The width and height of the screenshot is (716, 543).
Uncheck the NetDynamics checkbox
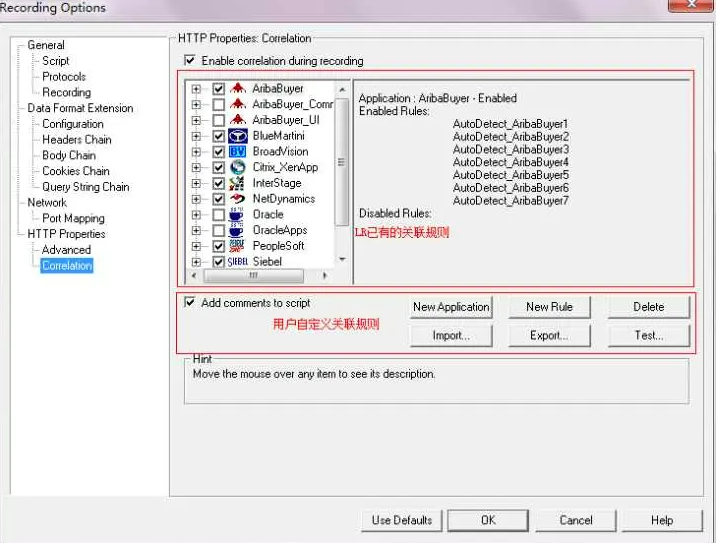pyautogui.click(x=219, y=199)
